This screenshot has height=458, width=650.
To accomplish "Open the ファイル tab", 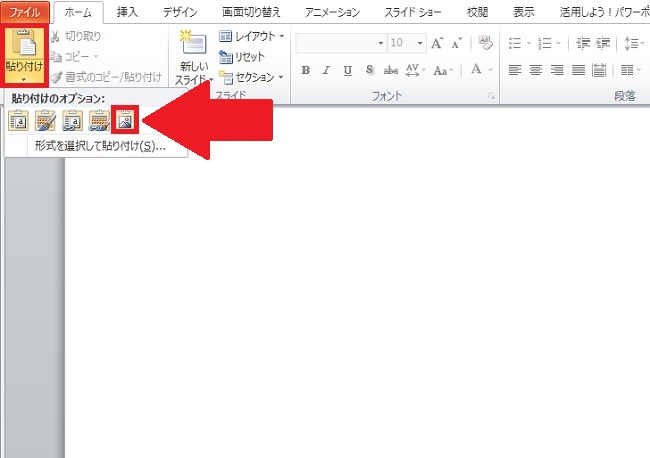I will [x=24, y=12].
